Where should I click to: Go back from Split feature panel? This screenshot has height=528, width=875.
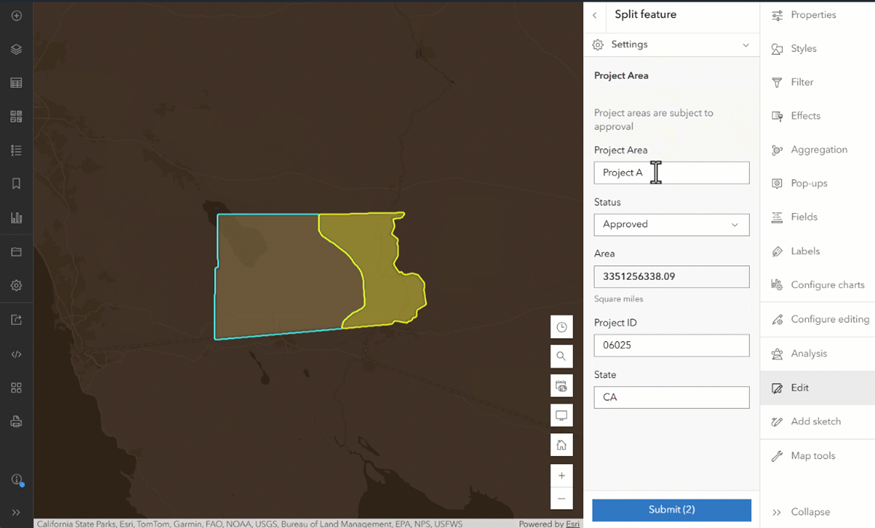(595, 16)
